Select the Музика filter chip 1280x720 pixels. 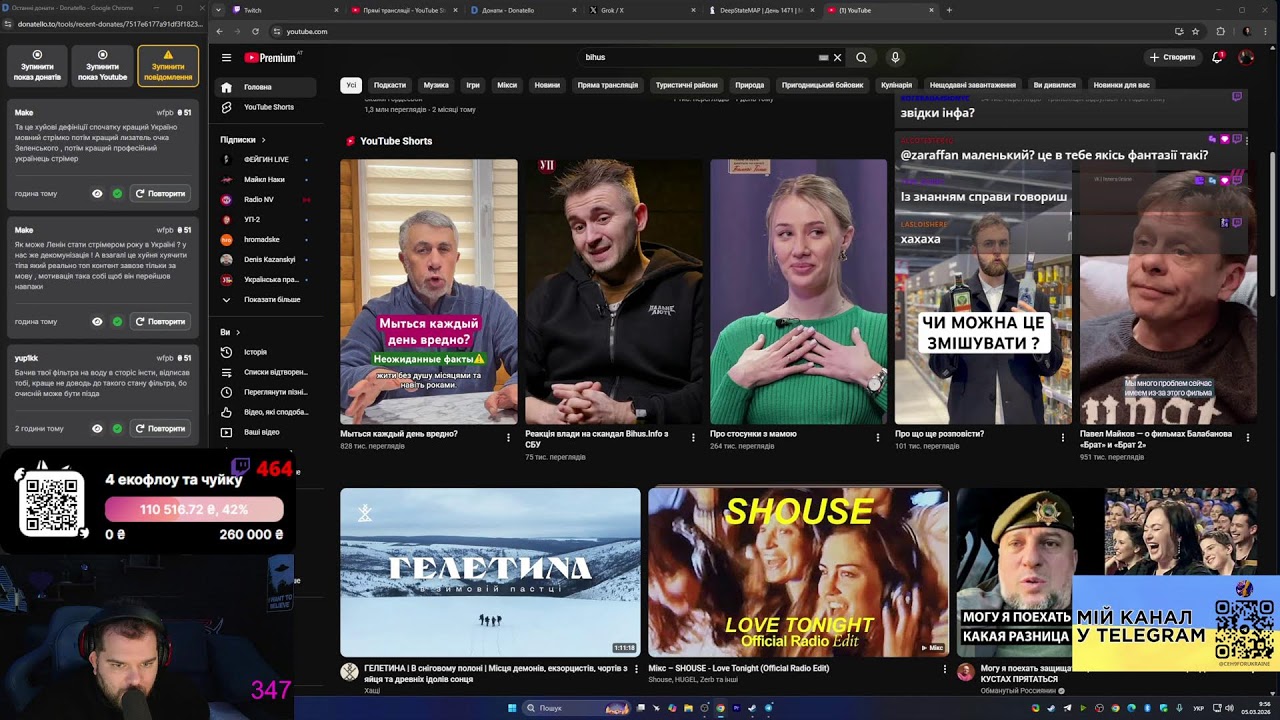tap(436, 85)
